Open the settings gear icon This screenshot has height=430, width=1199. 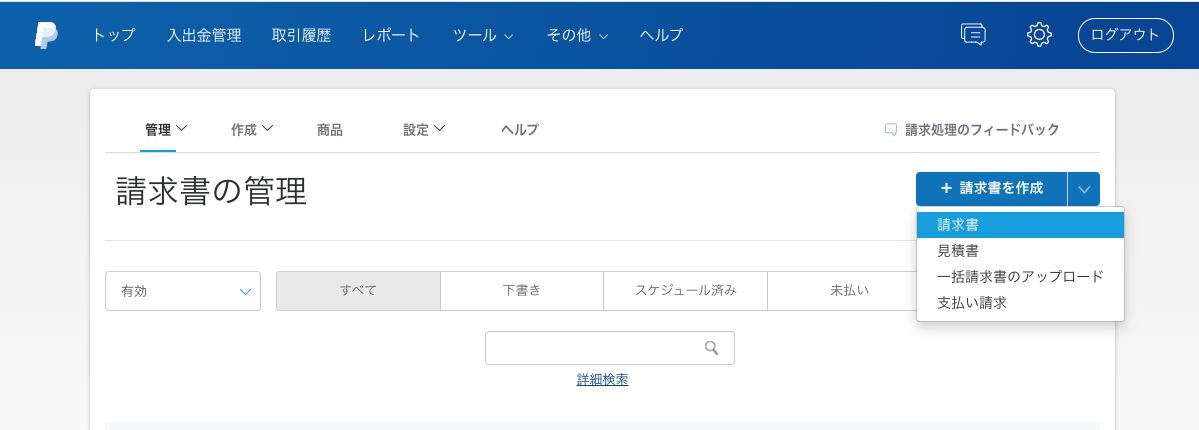[1039, 35]
